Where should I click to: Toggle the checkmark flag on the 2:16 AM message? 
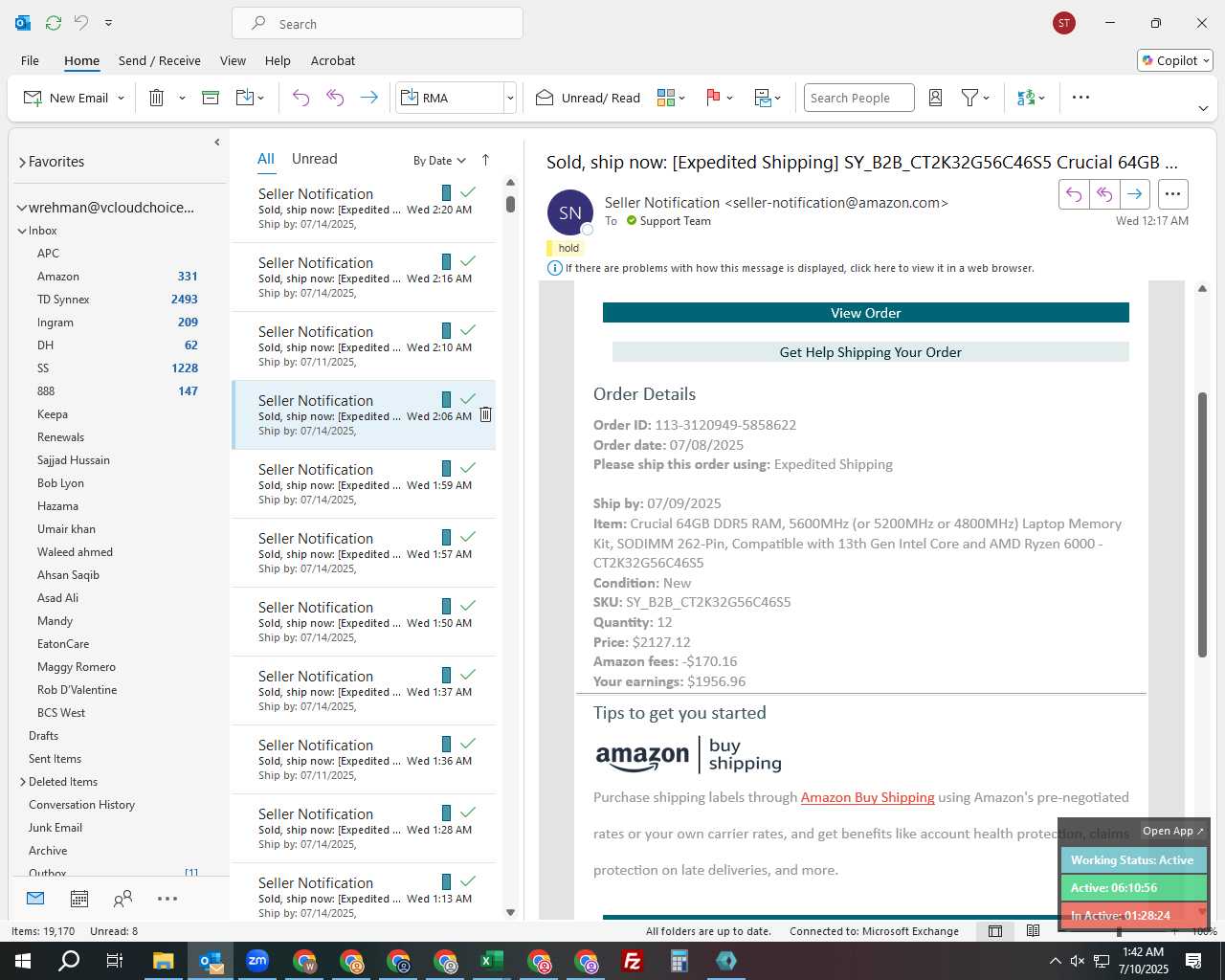[x=468, y=261]
